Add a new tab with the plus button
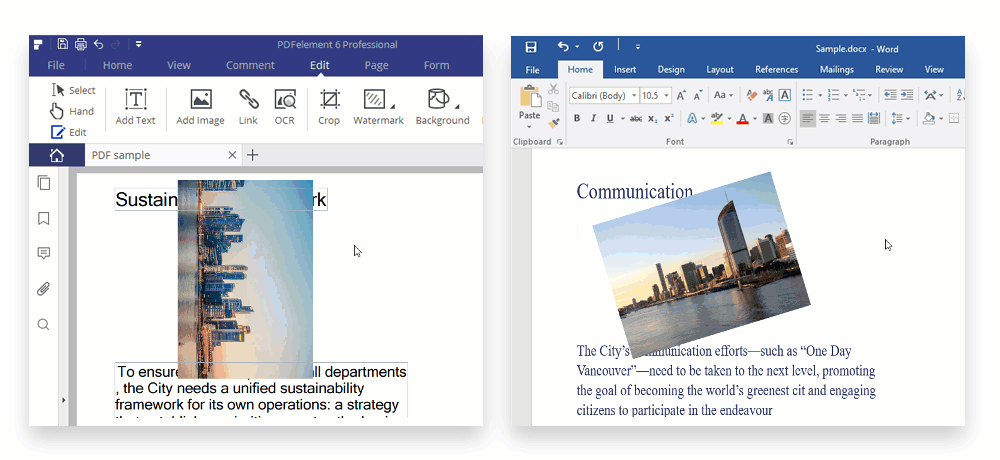The width and height of the screenshot is (1000, 460). point(253,155)
